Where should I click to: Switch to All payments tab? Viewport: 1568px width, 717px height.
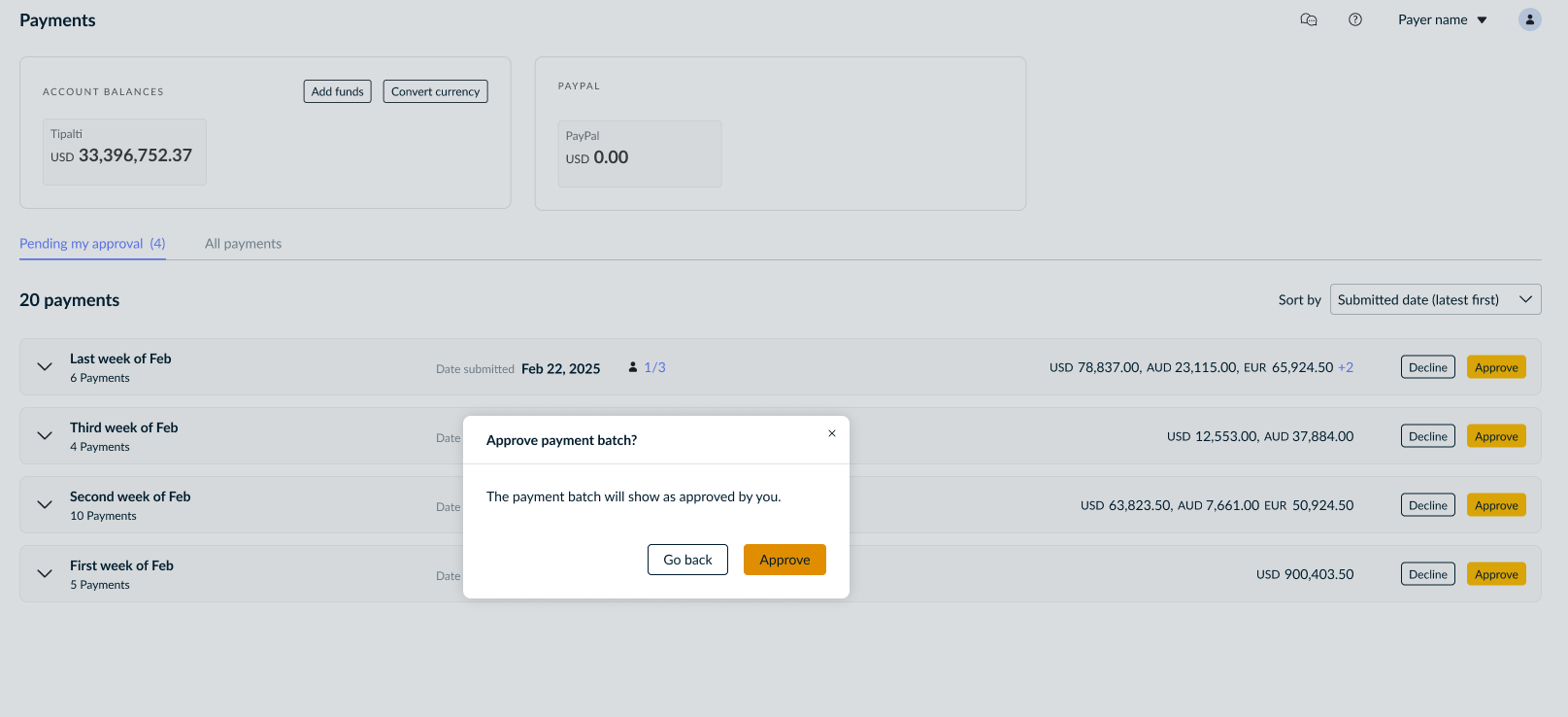coord(243,244)
